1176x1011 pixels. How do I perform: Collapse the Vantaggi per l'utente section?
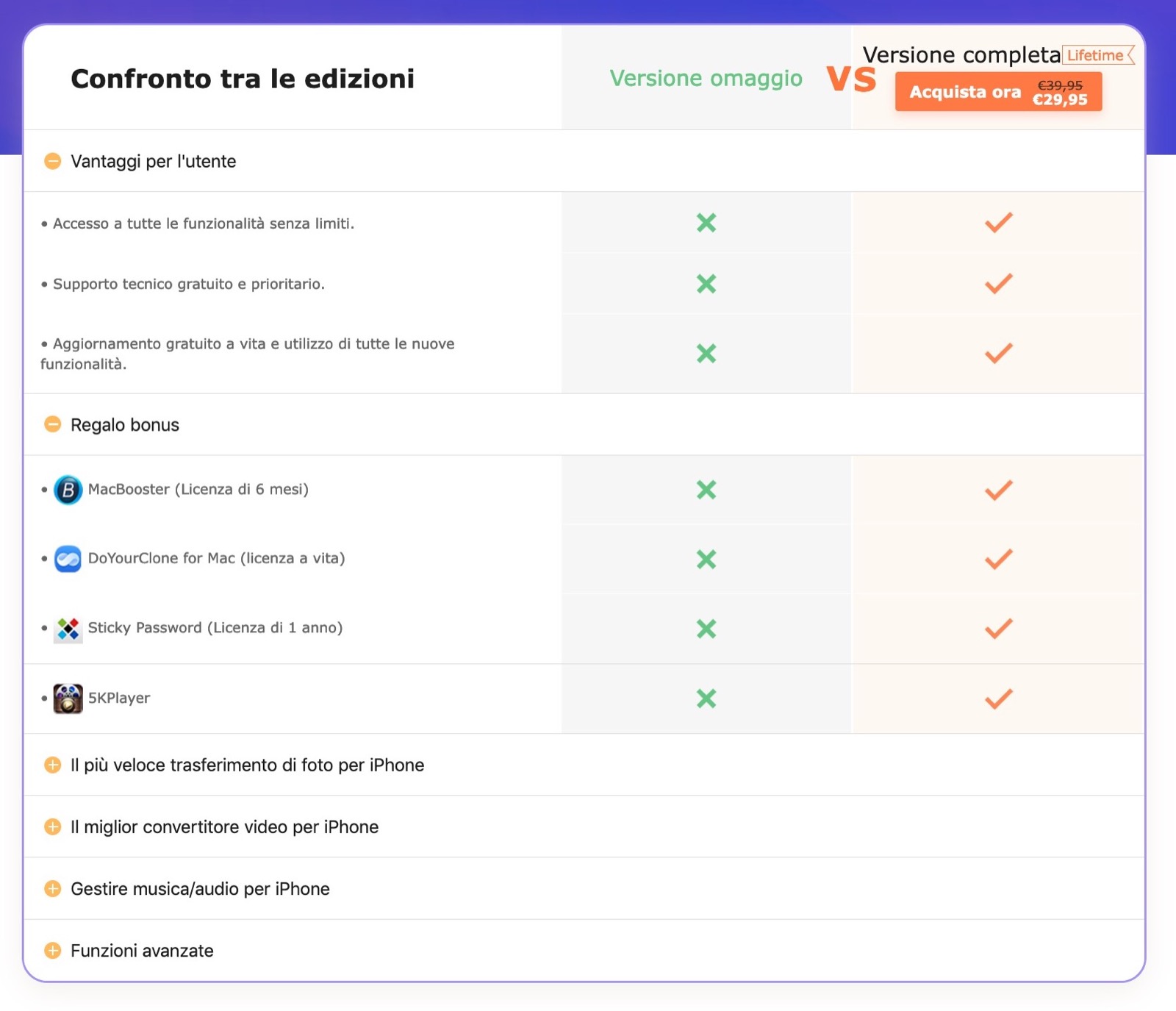coord(53,161)
